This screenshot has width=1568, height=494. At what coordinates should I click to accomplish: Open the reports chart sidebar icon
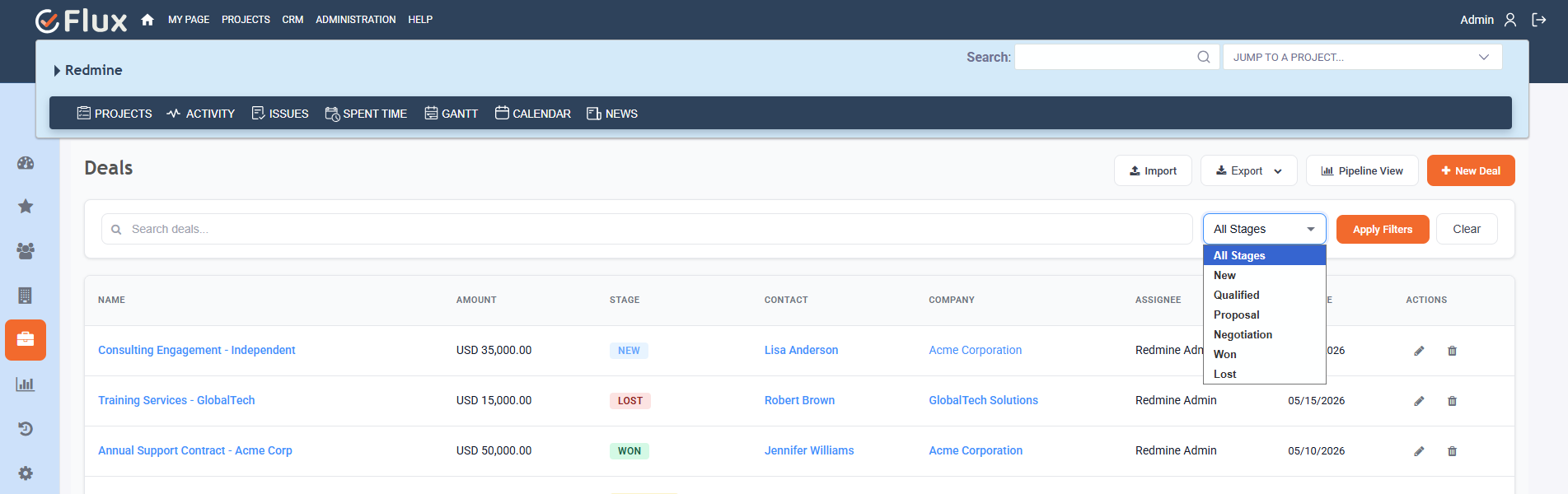tap(26, 384)
